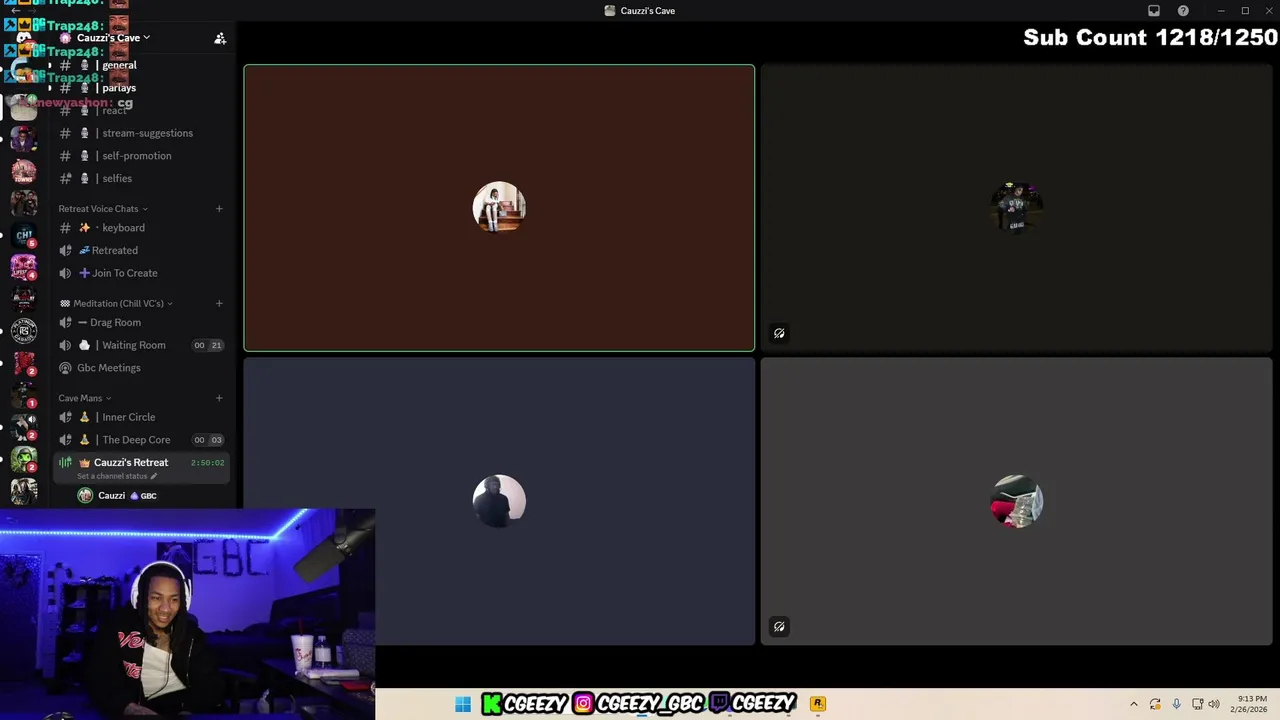Screen dimensions: 1280x720
Task: Show hidden system tray icons
Action: (x=1133, y=704)
